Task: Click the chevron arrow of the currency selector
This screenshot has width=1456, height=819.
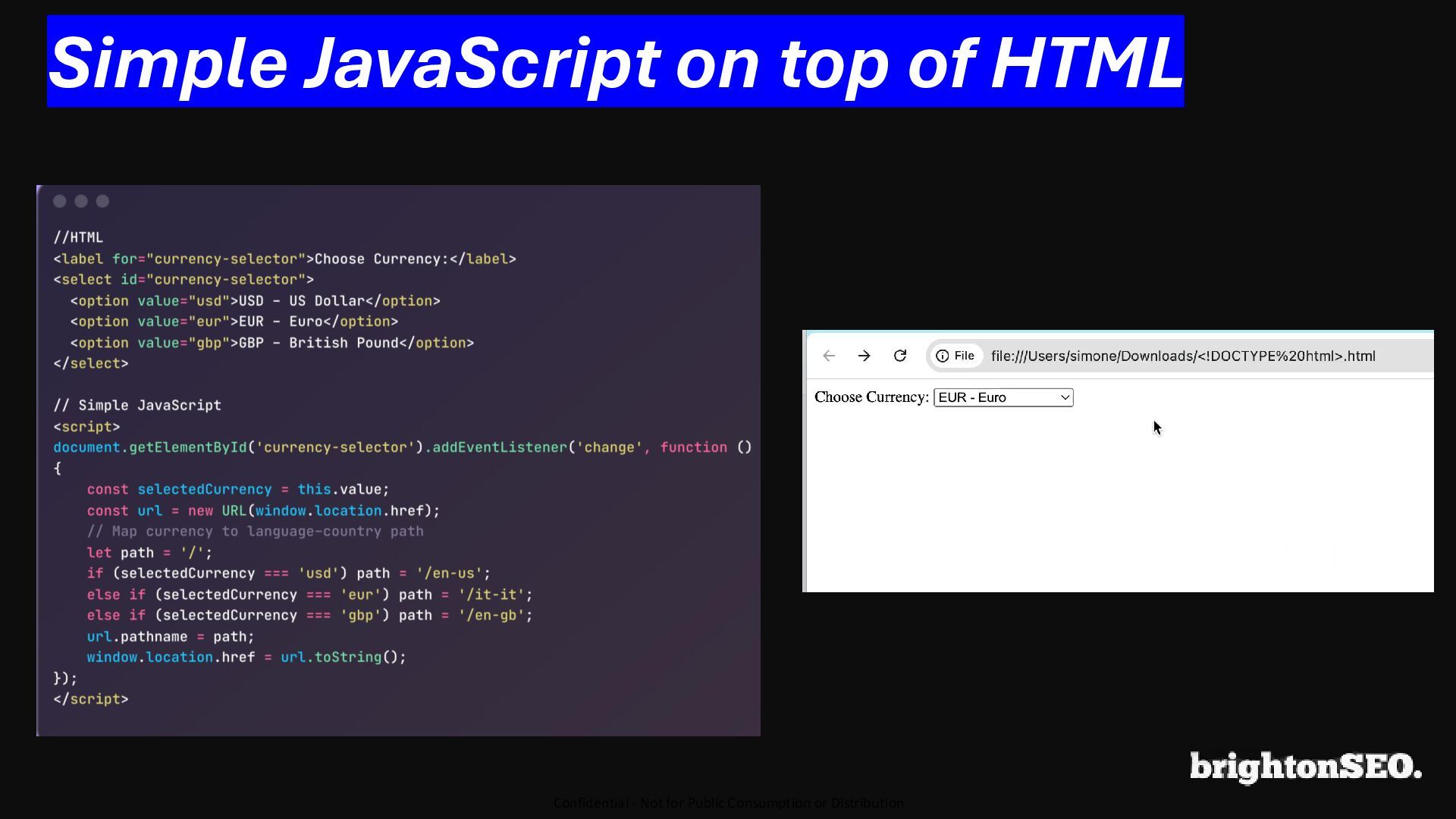Action: click(x=1065, y=397)
